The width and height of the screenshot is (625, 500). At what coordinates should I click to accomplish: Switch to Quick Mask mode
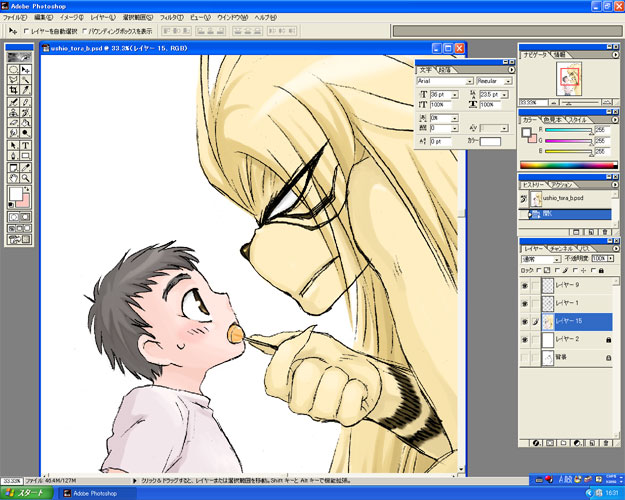[25, 217]
